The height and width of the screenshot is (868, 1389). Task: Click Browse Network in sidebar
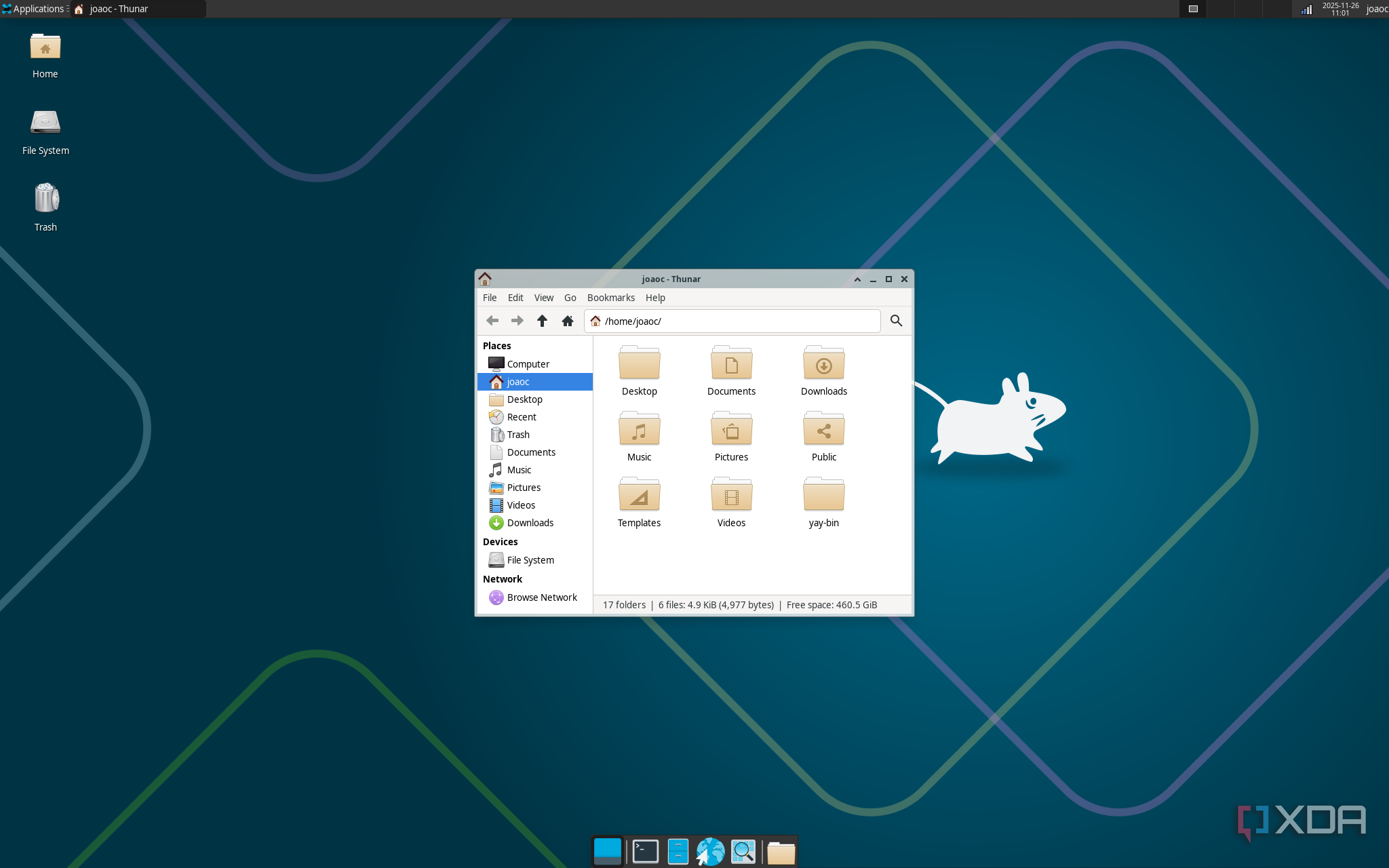tap(535, 597)
